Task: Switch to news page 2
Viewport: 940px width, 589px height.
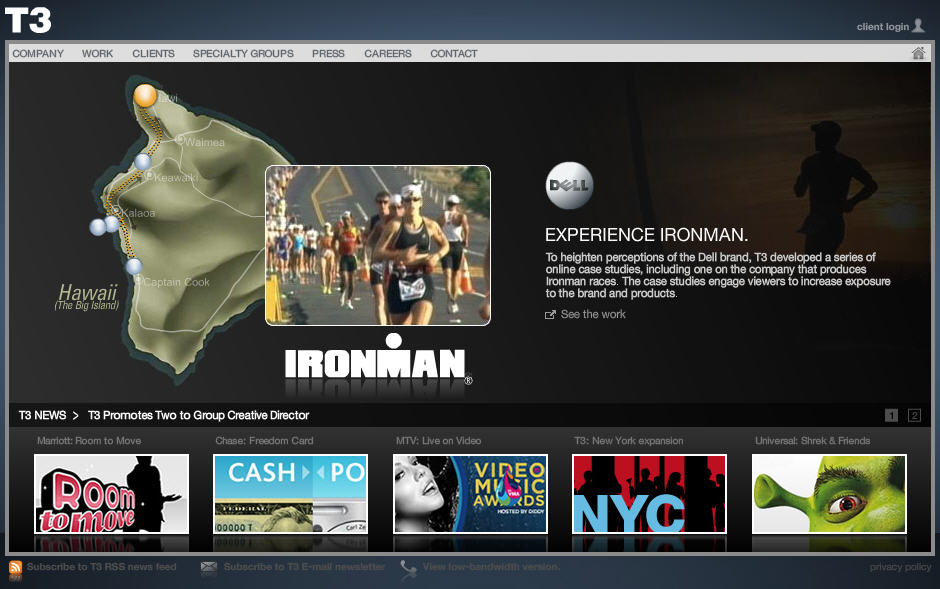Action: 914,415
